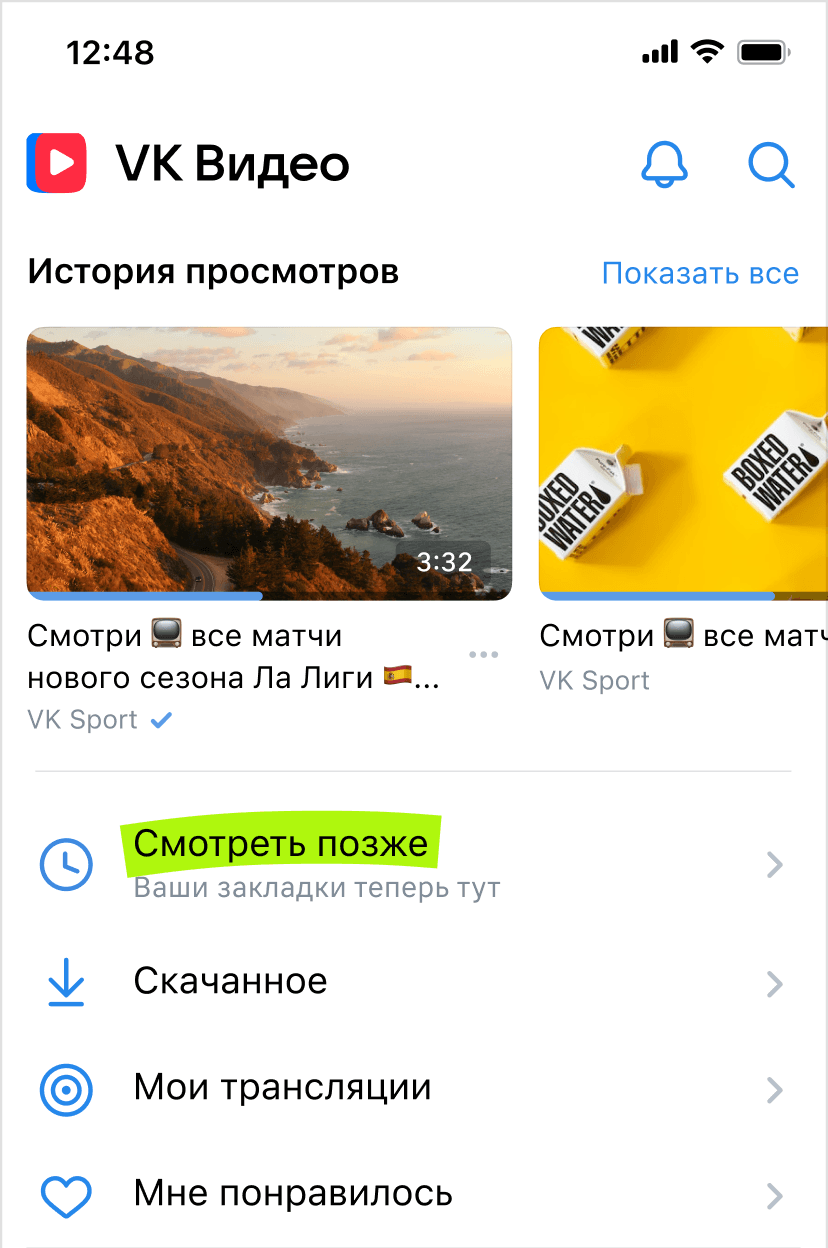The image size is (828, 1248).
Task: Open the Мои трансляции menu item
Action: pyautogui.click(x=414, y=1089)
